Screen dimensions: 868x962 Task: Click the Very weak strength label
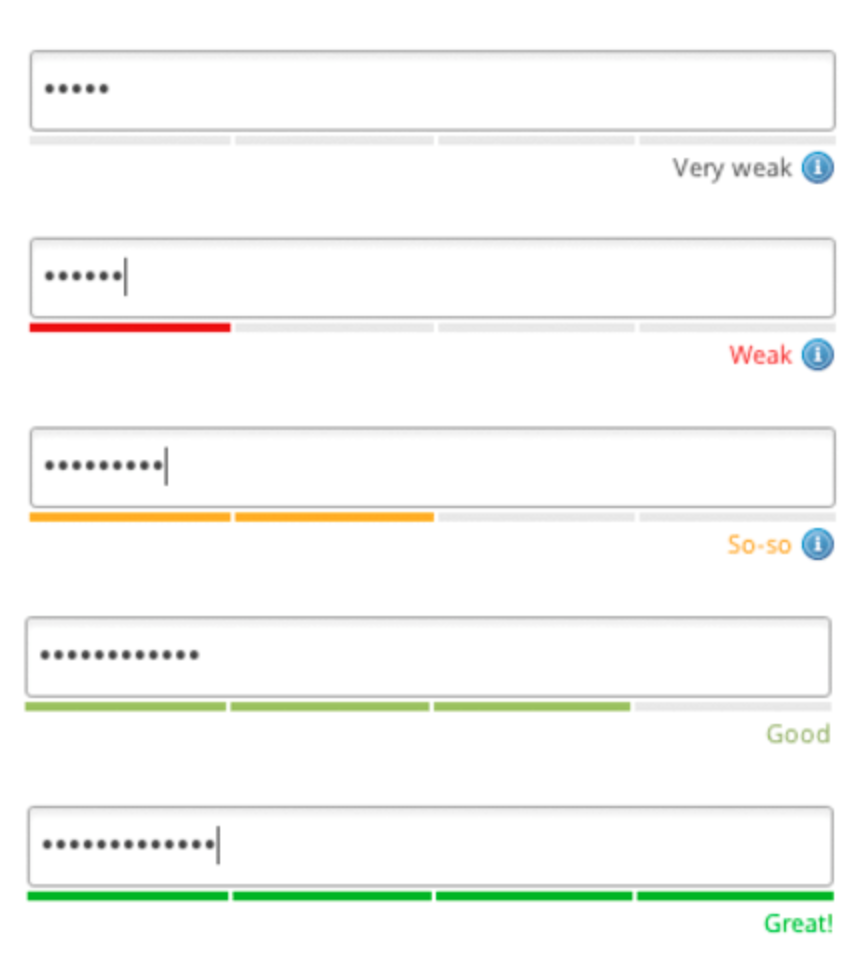click(x=732, y=168)
